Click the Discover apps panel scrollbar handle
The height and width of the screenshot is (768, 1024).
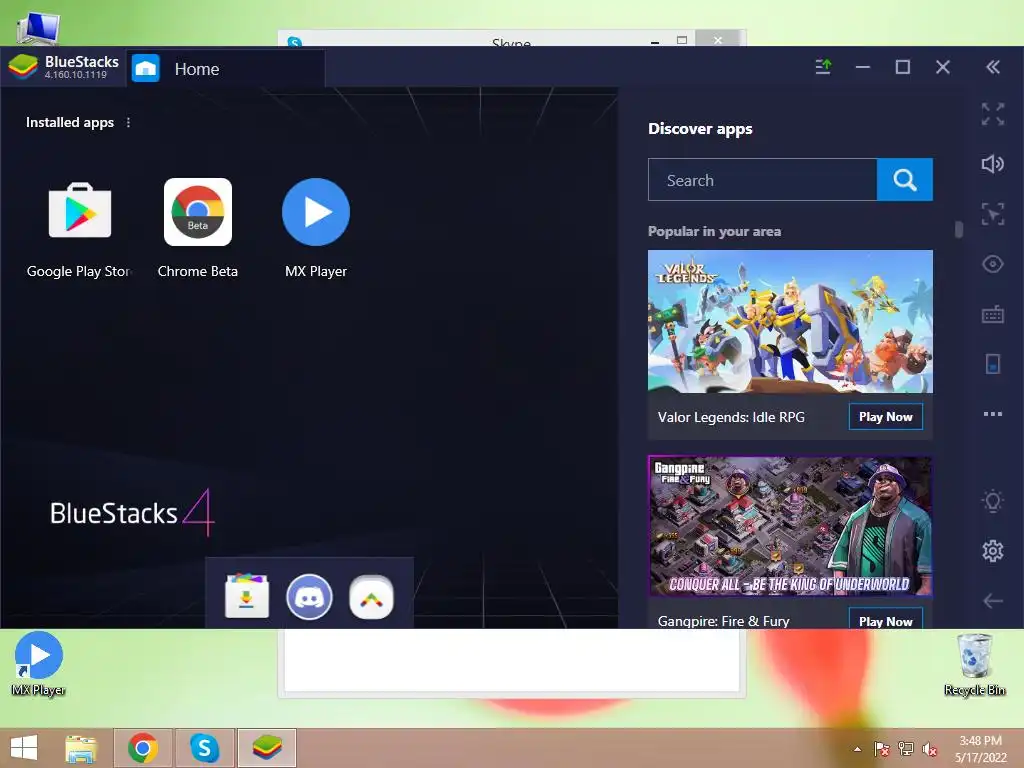959,229
